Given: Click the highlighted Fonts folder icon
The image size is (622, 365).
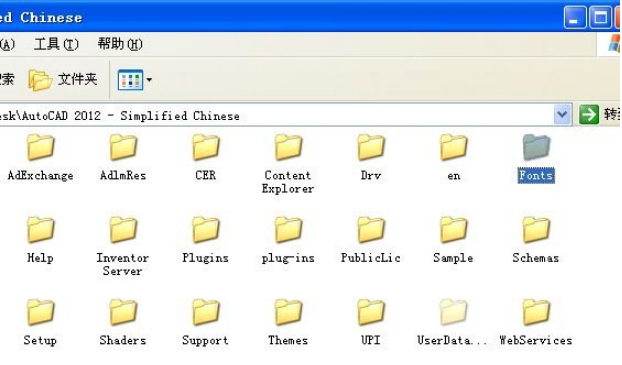Looking at the screenshot, I should pos(536,147).
